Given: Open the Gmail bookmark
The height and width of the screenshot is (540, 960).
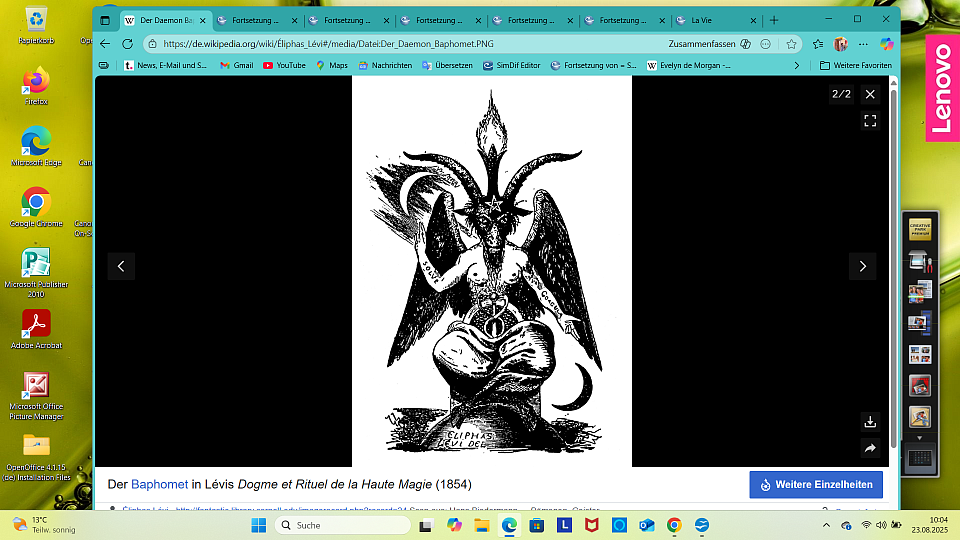Looking at the screenshot, I should point(237,66).
